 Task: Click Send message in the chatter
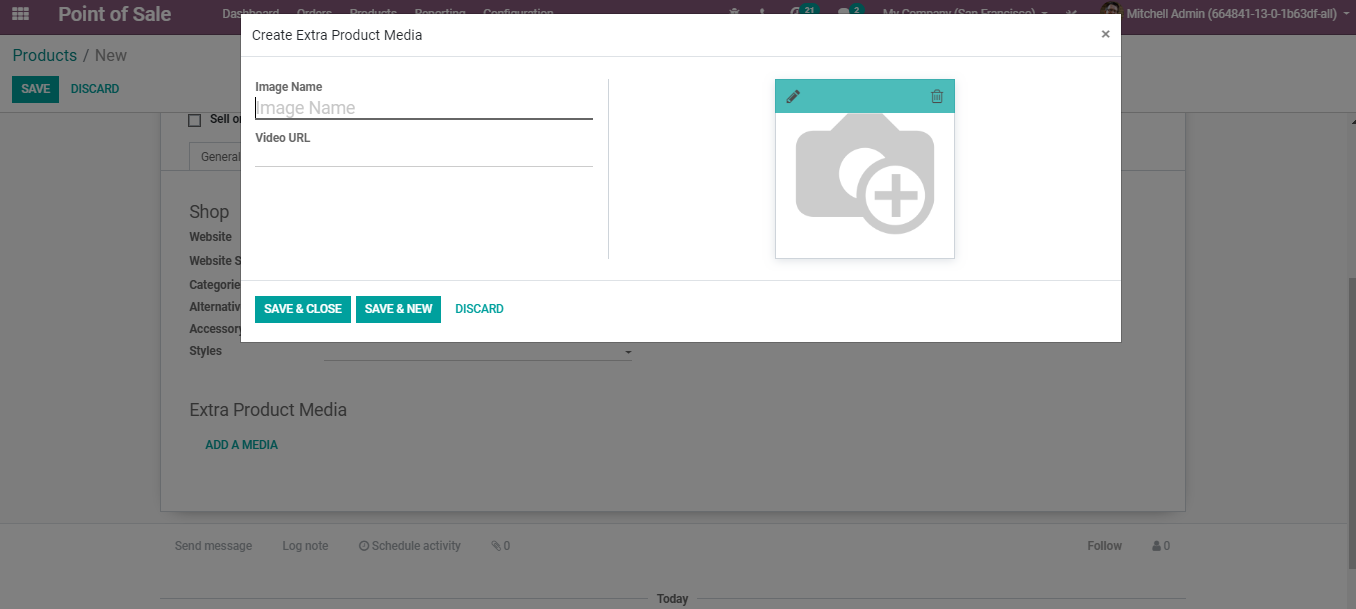pos(213,546)
